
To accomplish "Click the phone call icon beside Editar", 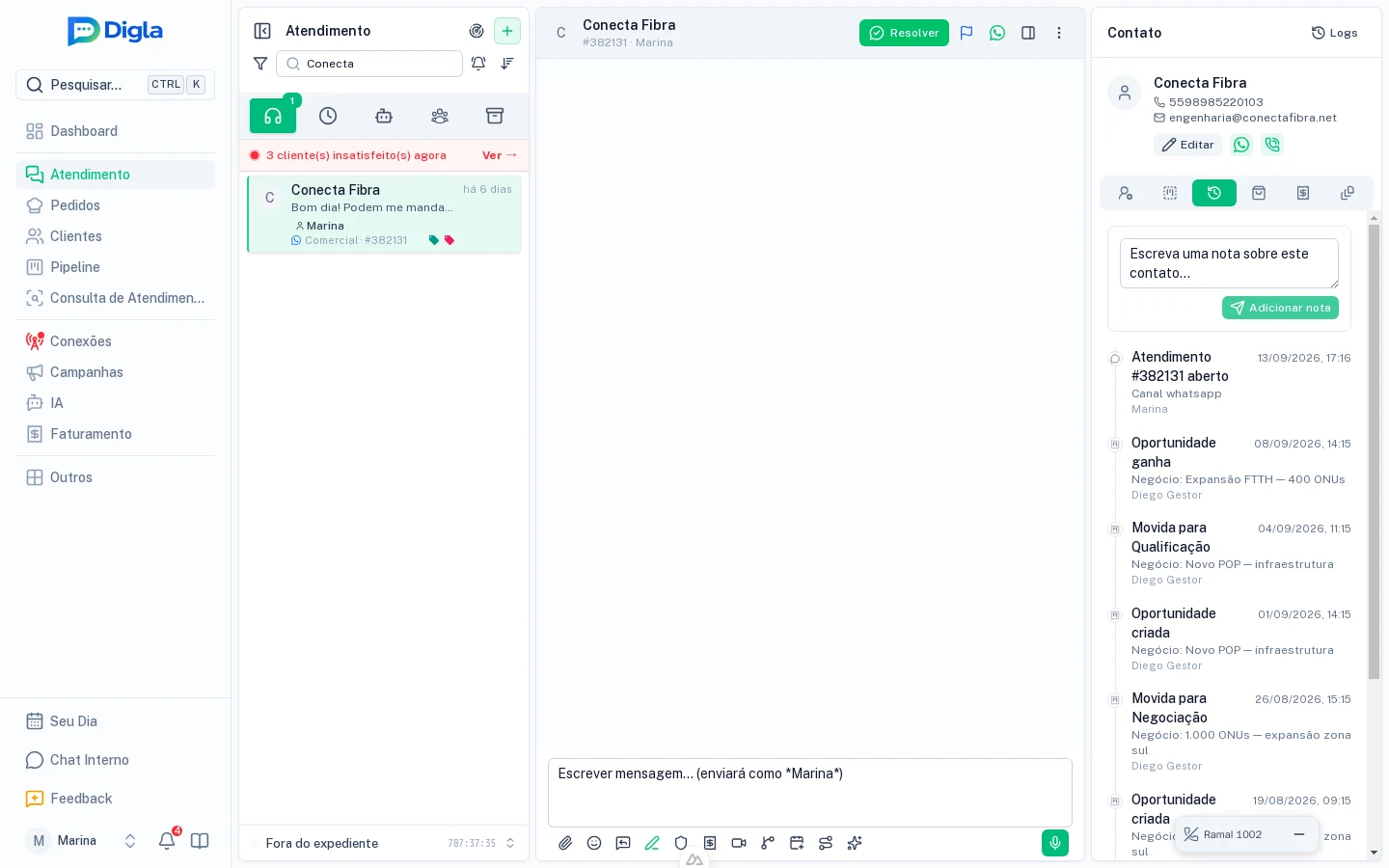I will point(1272,145).
